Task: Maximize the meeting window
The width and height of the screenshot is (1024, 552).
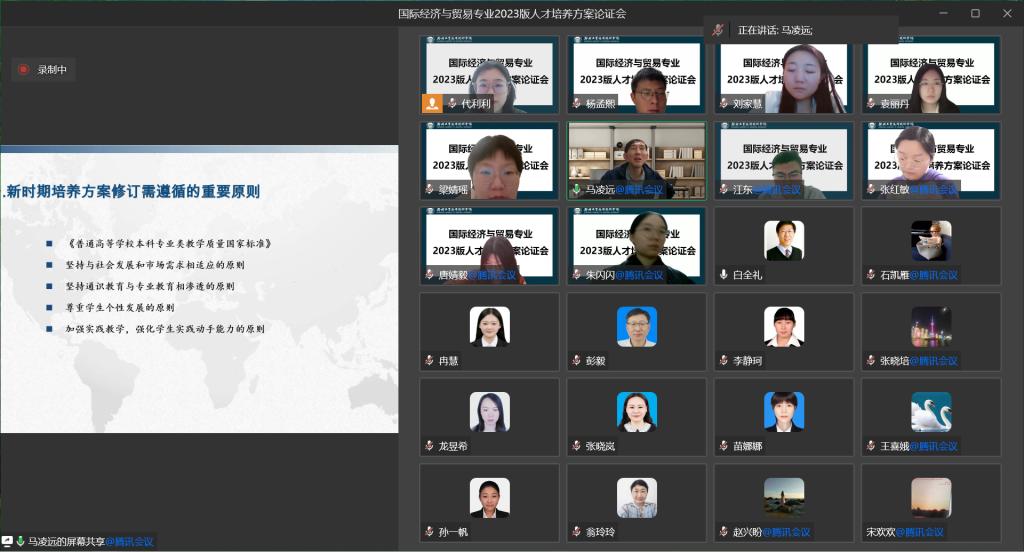Action: tap(975, 13)
